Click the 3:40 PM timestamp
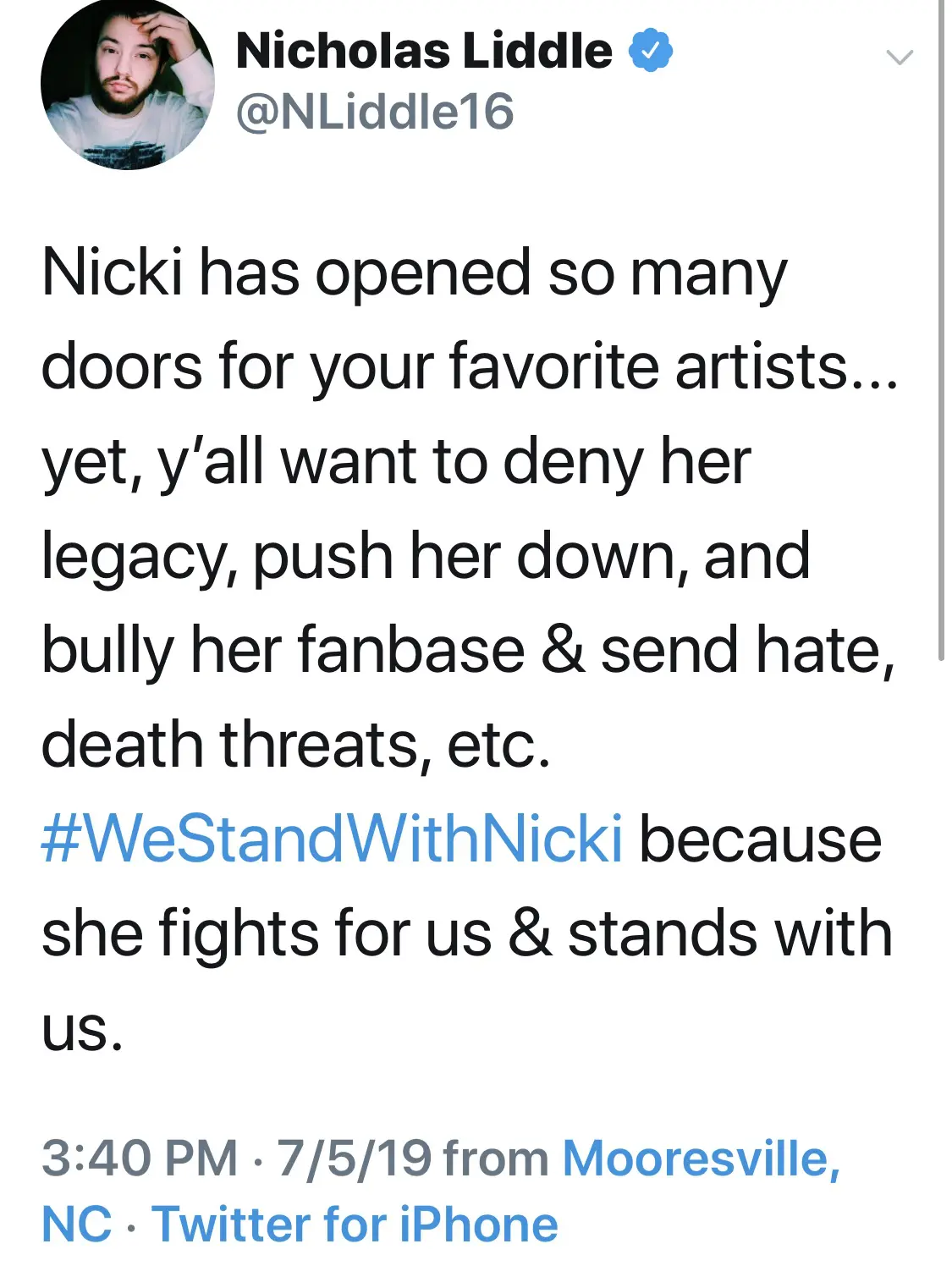952x1288 pixels. (140, 1158)
